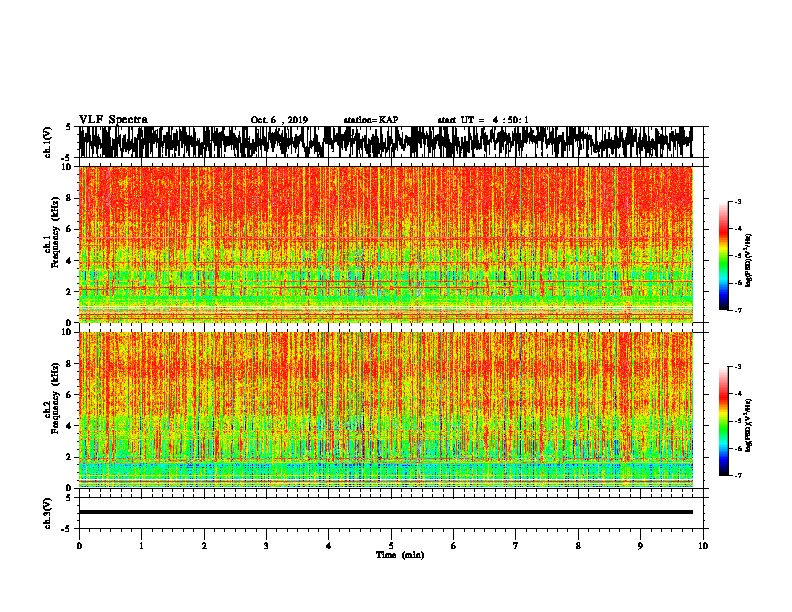Click the ch.2 spectrogram color scale bar
The height and width of the screenshot is (612, 792).
click(724, 421)
